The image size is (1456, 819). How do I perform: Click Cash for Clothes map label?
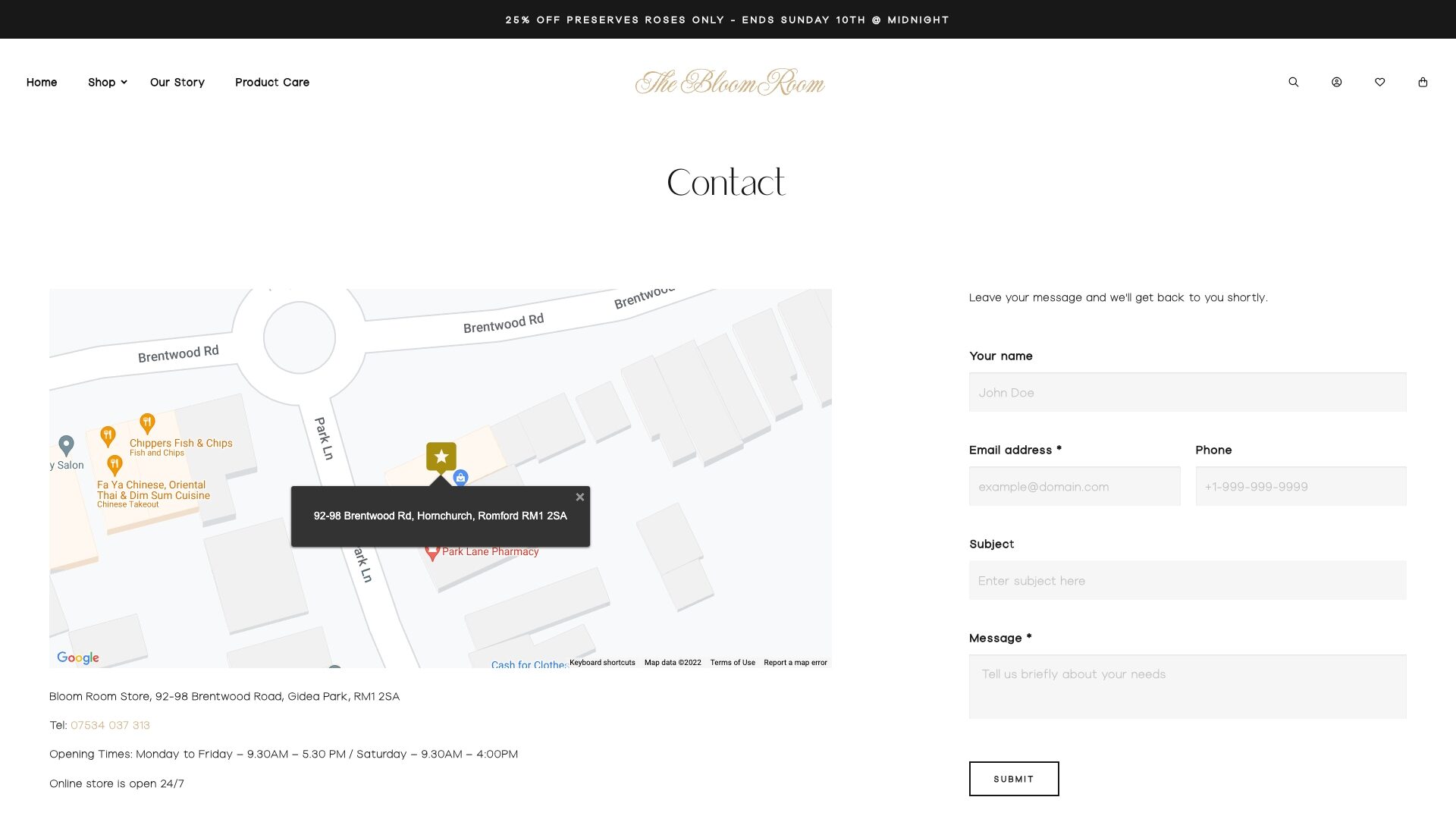(529, 664)
